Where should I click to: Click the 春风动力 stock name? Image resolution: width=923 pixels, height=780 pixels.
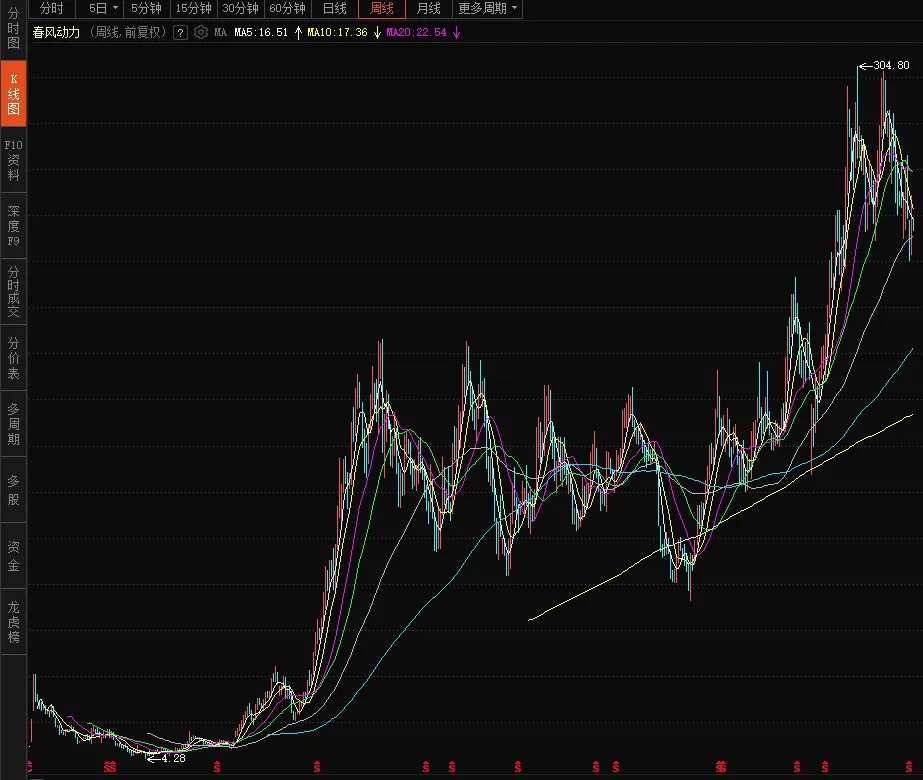point(56,32)
